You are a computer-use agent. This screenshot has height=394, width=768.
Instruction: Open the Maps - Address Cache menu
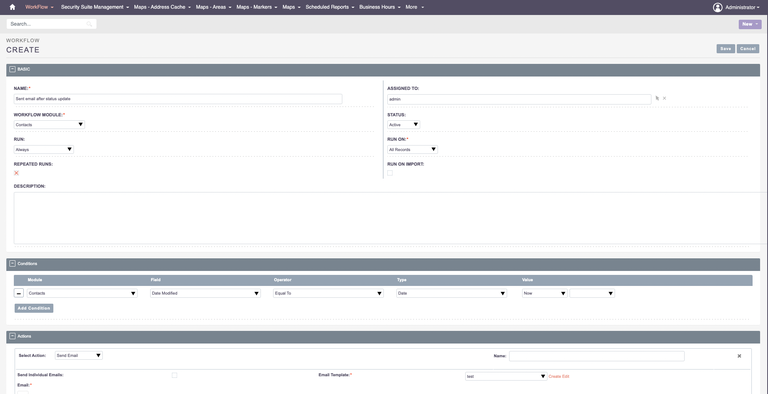(x=162, y=7)
